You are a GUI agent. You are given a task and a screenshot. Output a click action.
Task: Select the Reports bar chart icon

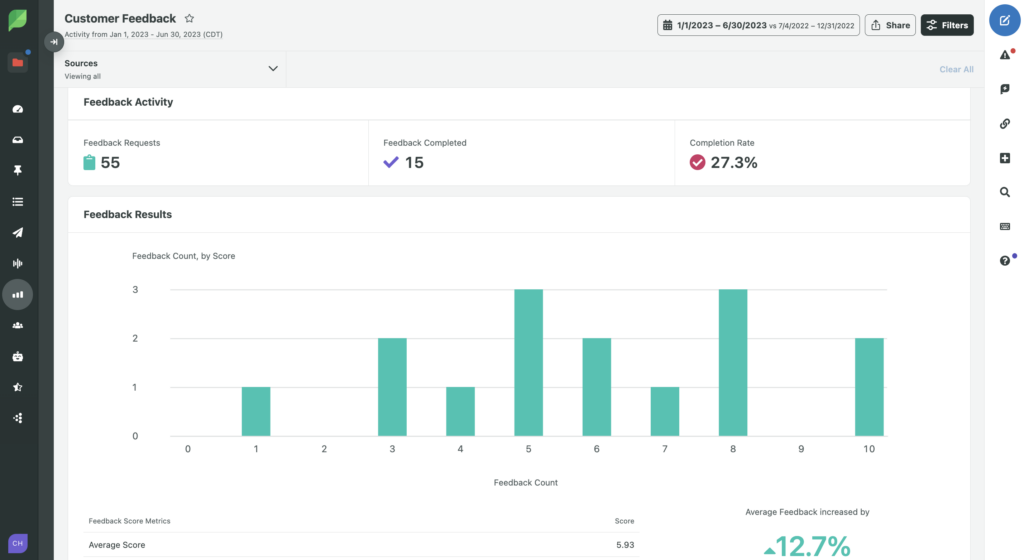click(17, 294)
